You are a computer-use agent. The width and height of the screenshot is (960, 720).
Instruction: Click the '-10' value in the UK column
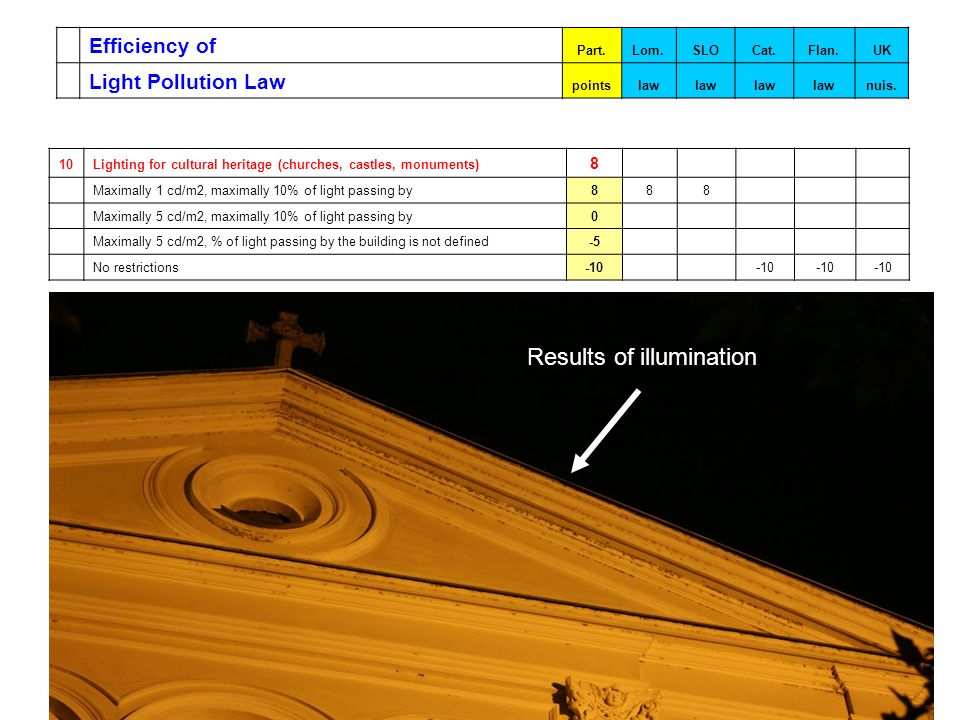pyautogui.click(x=882, y=268)
